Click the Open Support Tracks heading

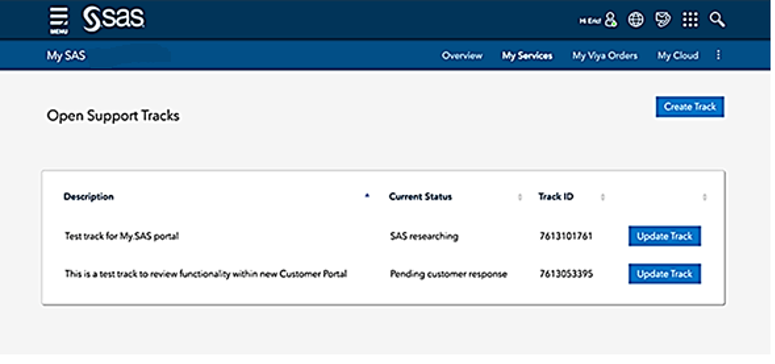point(113,116)
